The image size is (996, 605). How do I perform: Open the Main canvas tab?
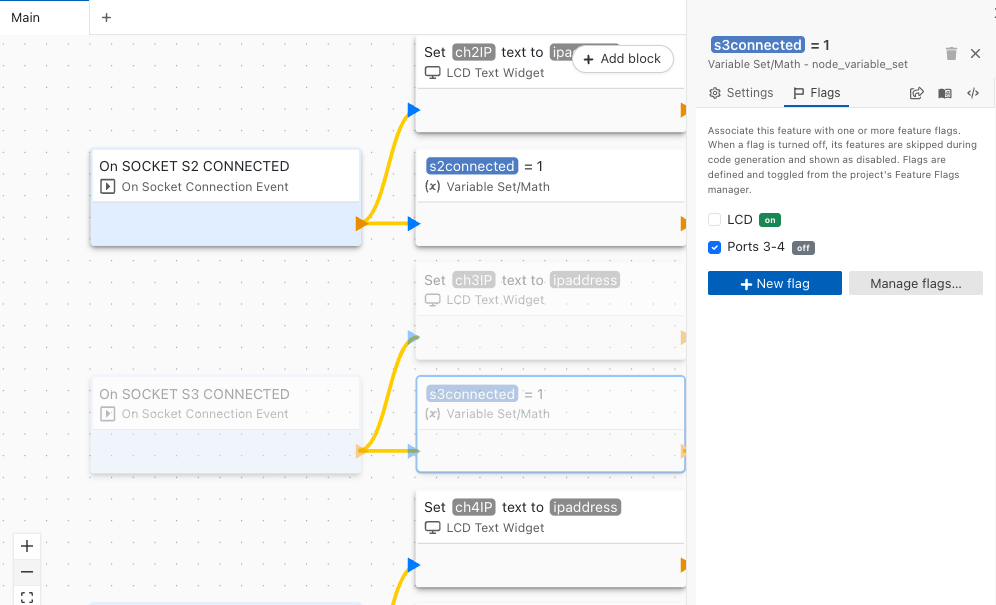(44, 17)
